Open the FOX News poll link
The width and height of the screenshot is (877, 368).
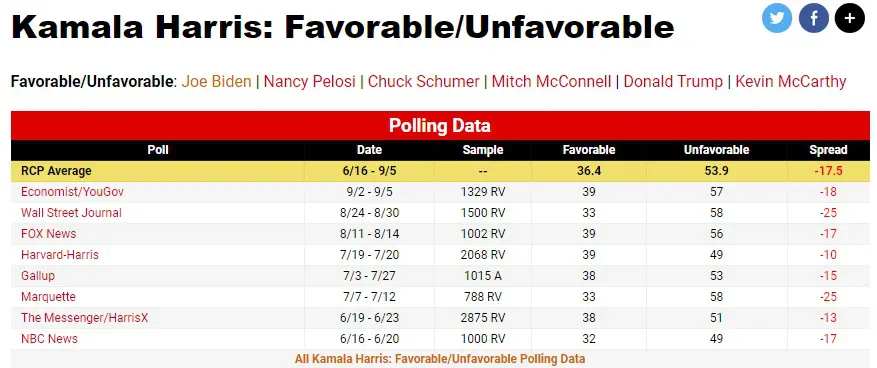[49, 234]
